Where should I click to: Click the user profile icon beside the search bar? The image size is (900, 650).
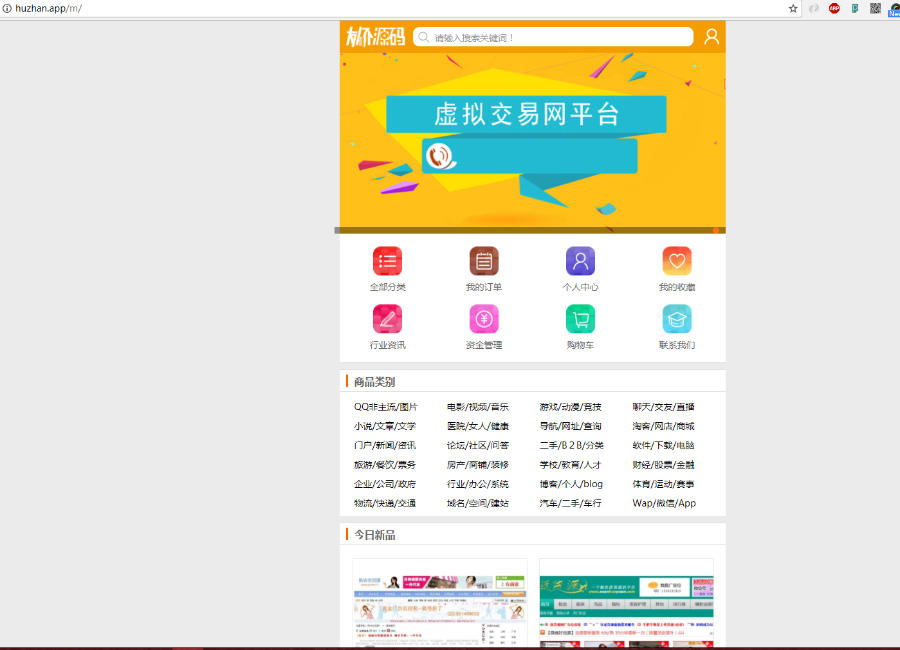point(711,36)
